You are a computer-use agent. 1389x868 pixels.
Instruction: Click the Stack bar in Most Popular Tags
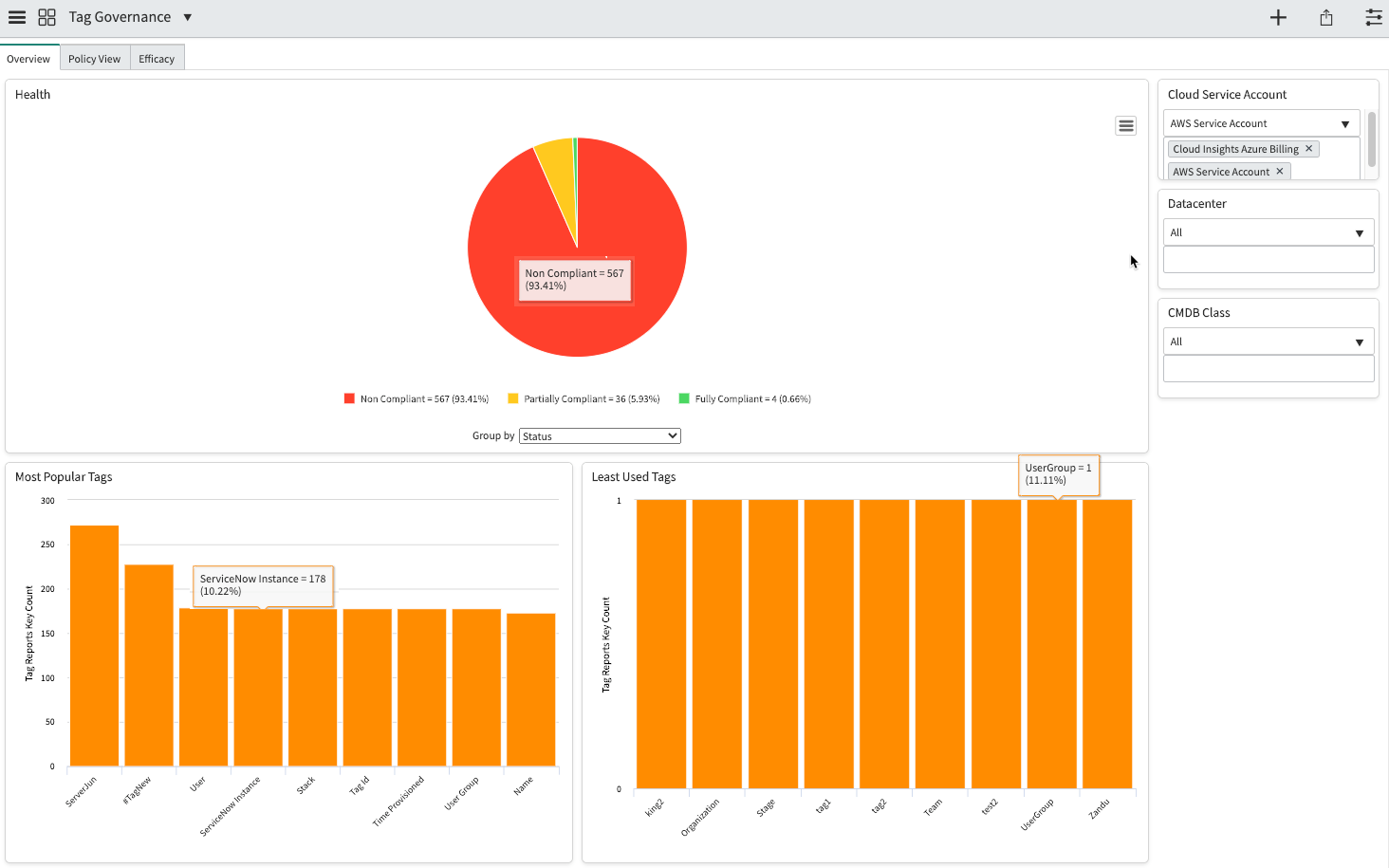[312, 688]
